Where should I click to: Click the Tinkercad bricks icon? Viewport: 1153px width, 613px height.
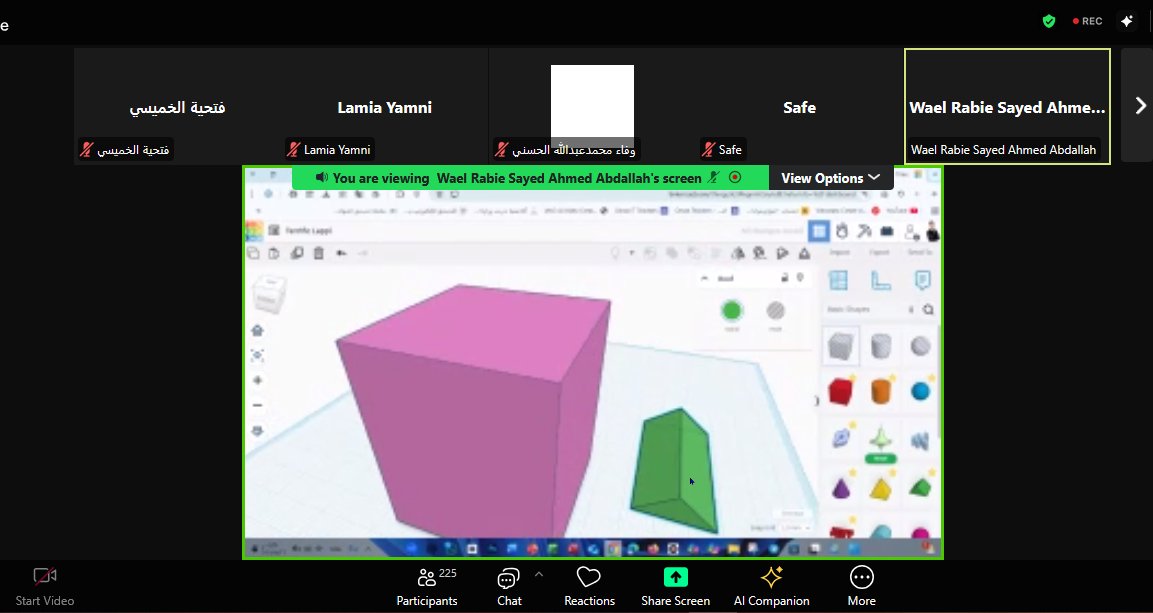[887, 232]
